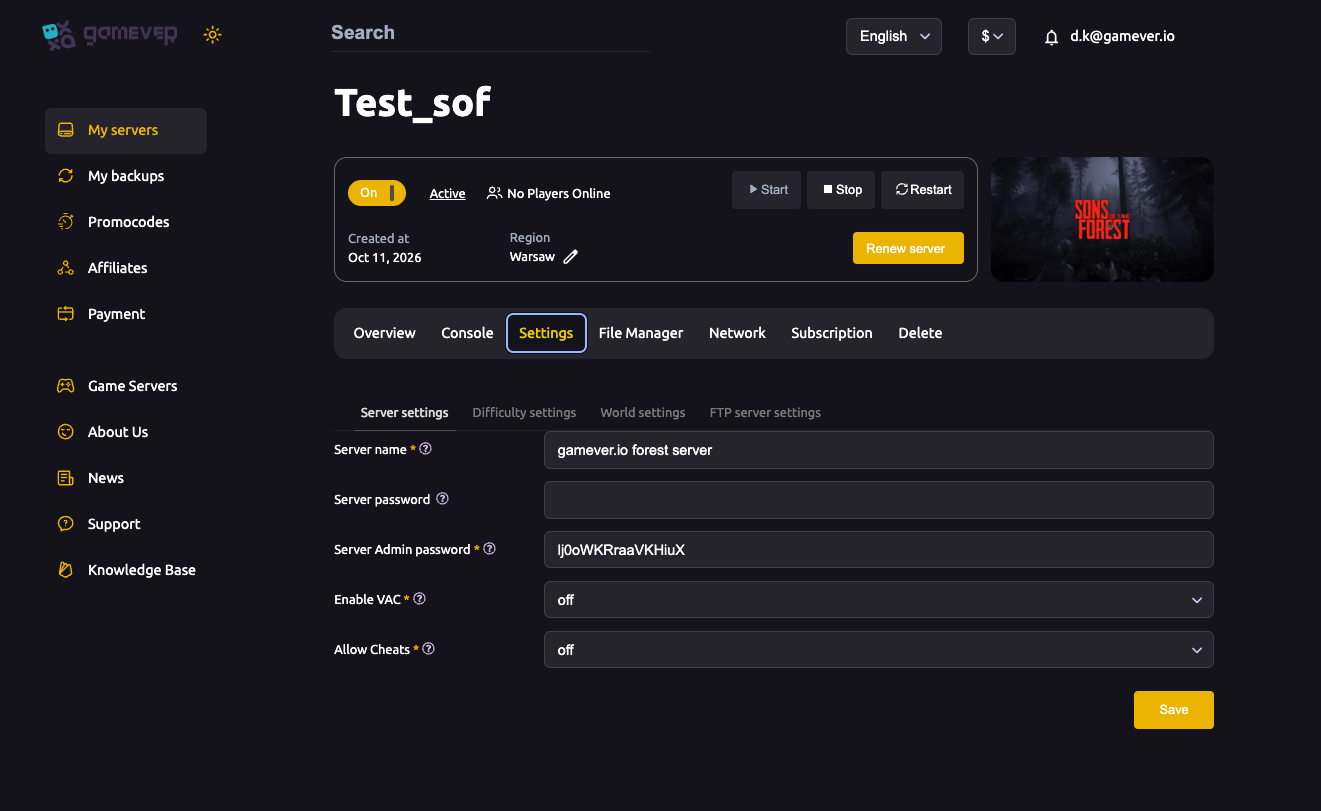Click the Restart server button
1321x811 pixels.
922,190
